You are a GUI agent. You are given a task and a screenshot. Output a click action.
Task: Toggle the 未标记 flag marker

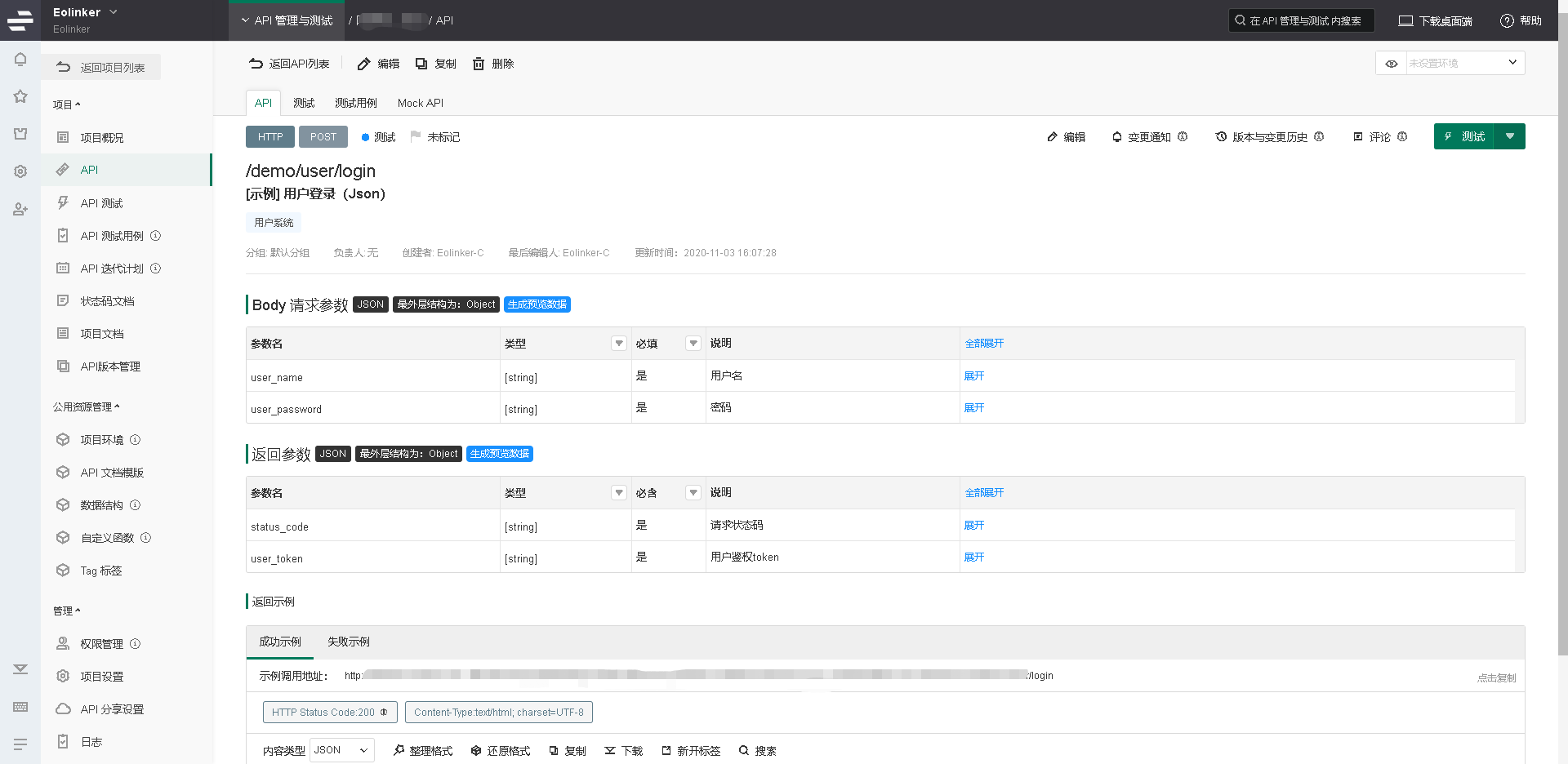435,137
